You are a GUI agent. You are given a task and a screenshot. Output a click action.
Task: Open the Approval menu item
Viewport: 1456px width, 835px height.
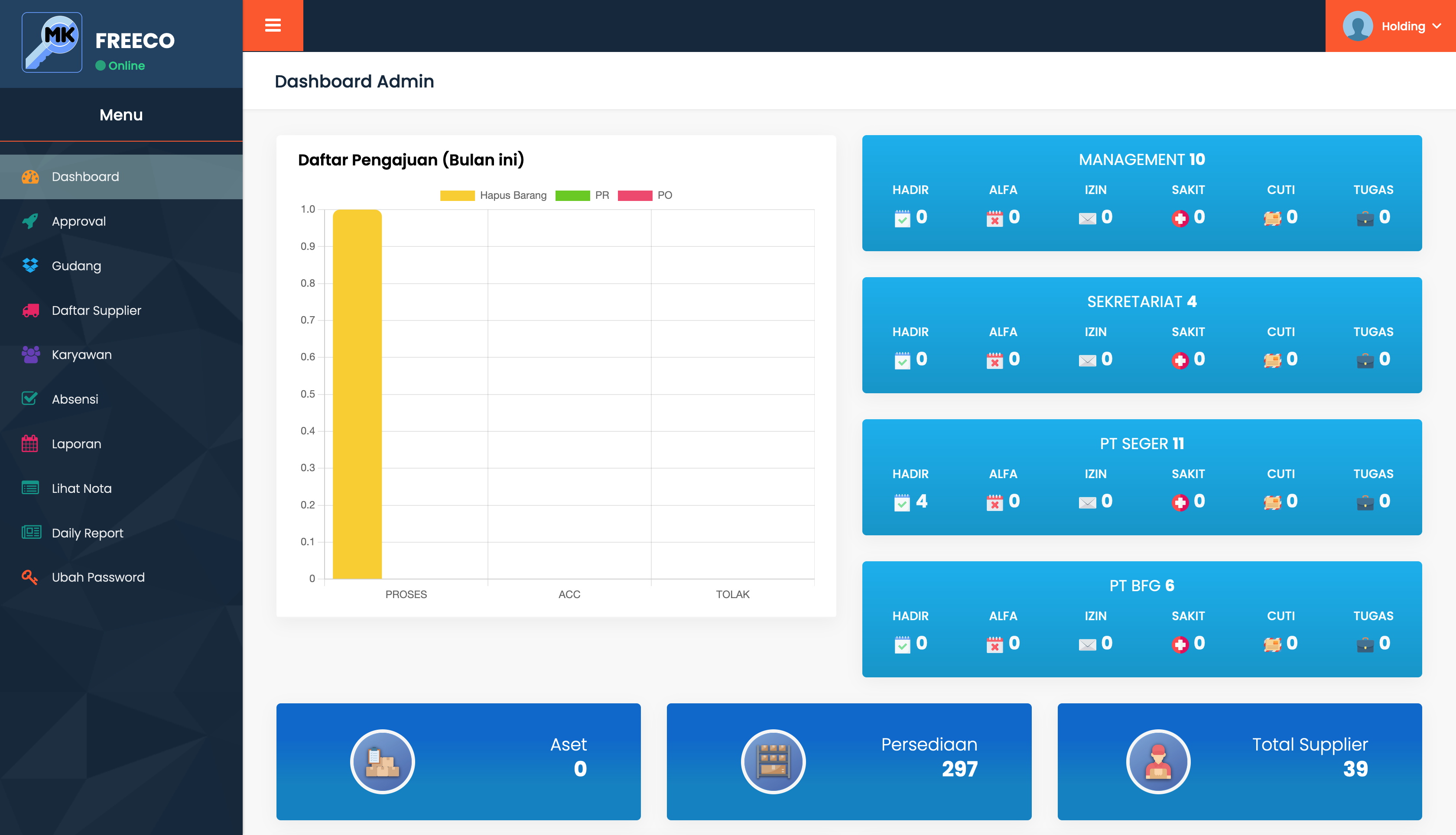pos(121,221)
